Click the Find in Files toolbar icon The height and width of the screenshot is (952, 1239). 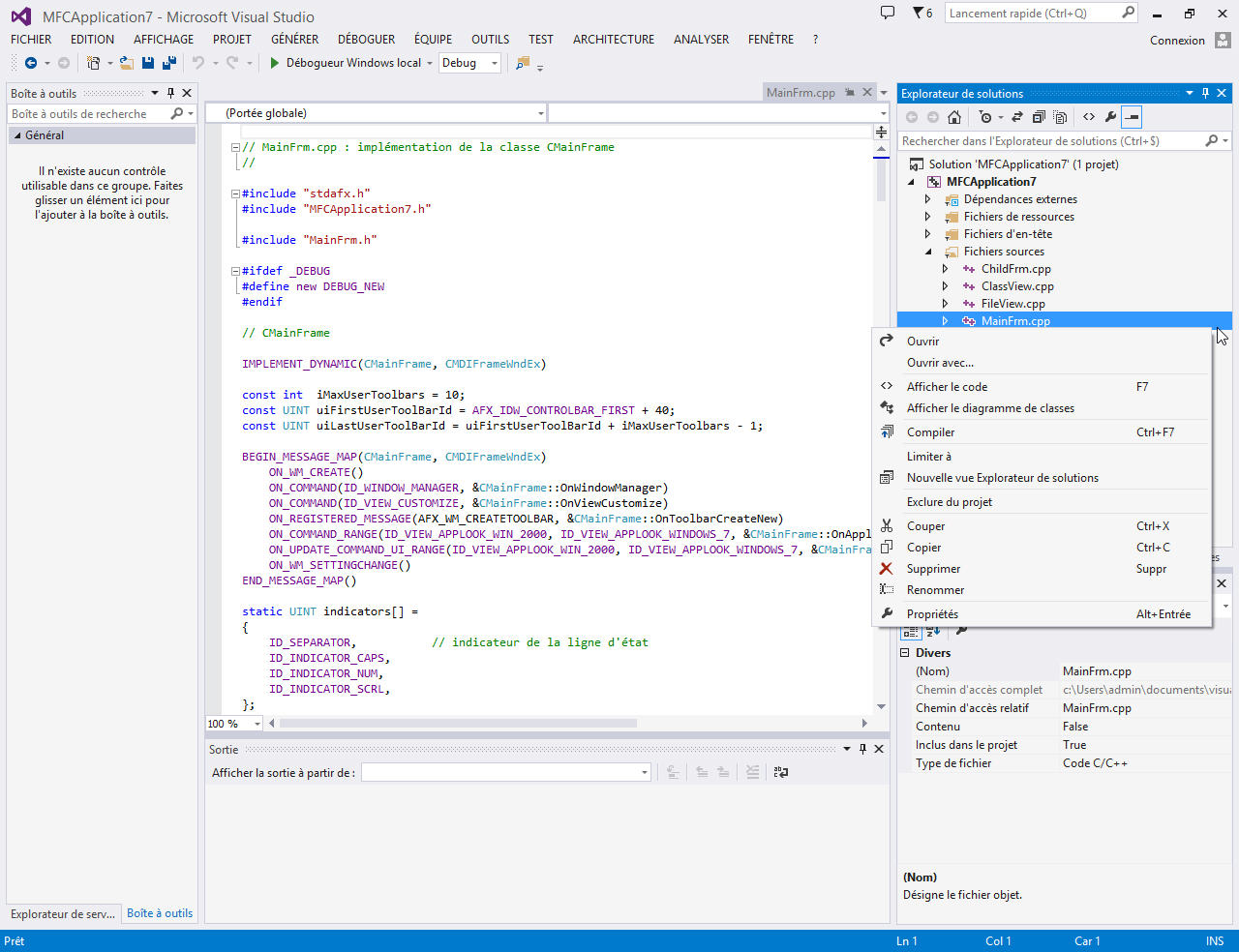point(523,63)
